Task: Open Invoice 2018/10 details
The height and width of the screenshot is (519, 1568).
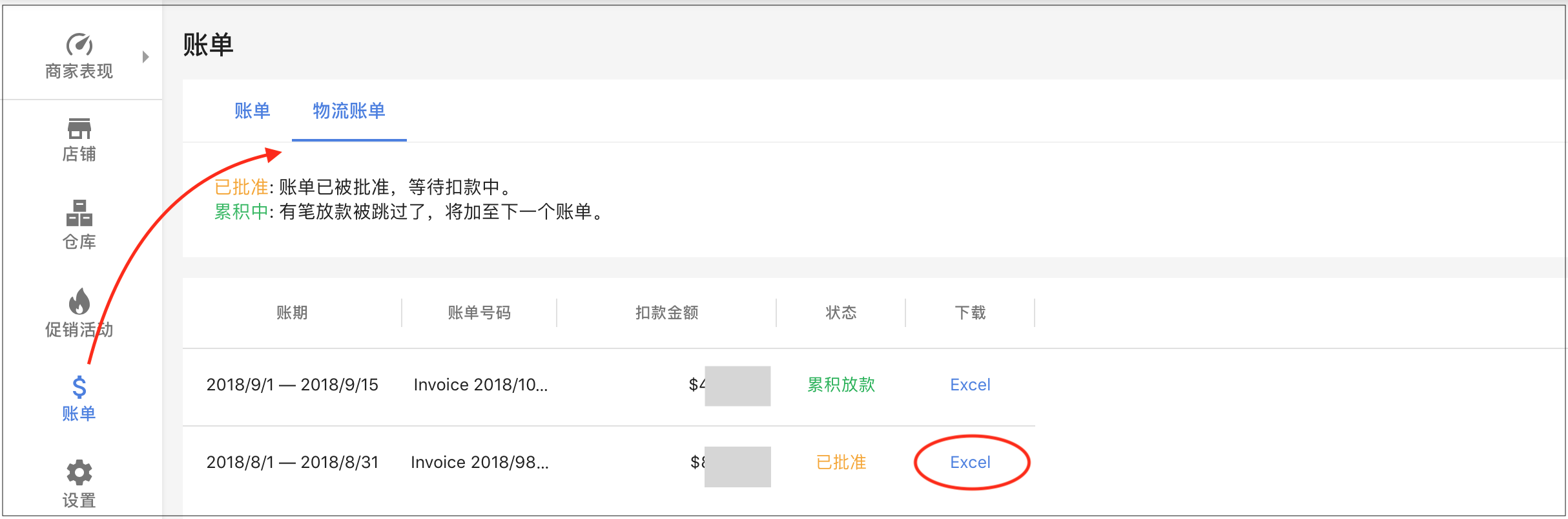Action: point(481,385)
